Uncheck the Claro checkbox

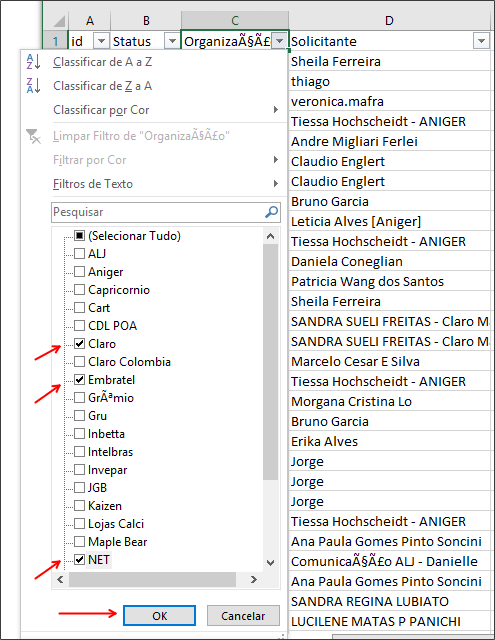79,344
